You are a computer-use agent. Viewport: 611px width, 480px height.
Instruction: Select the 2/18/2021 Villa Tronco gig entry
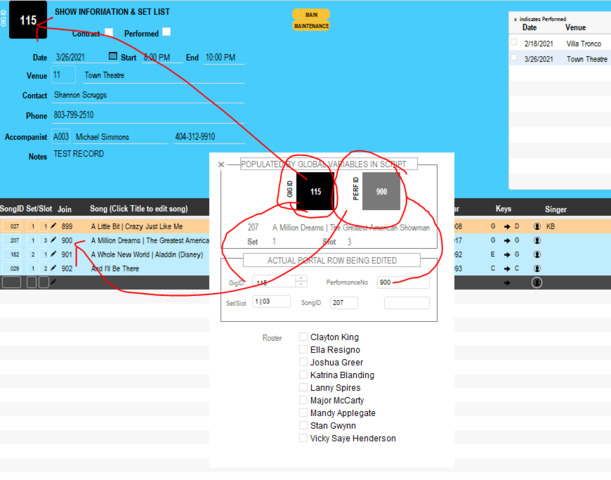pyautogui.click(x=560, y=44)
